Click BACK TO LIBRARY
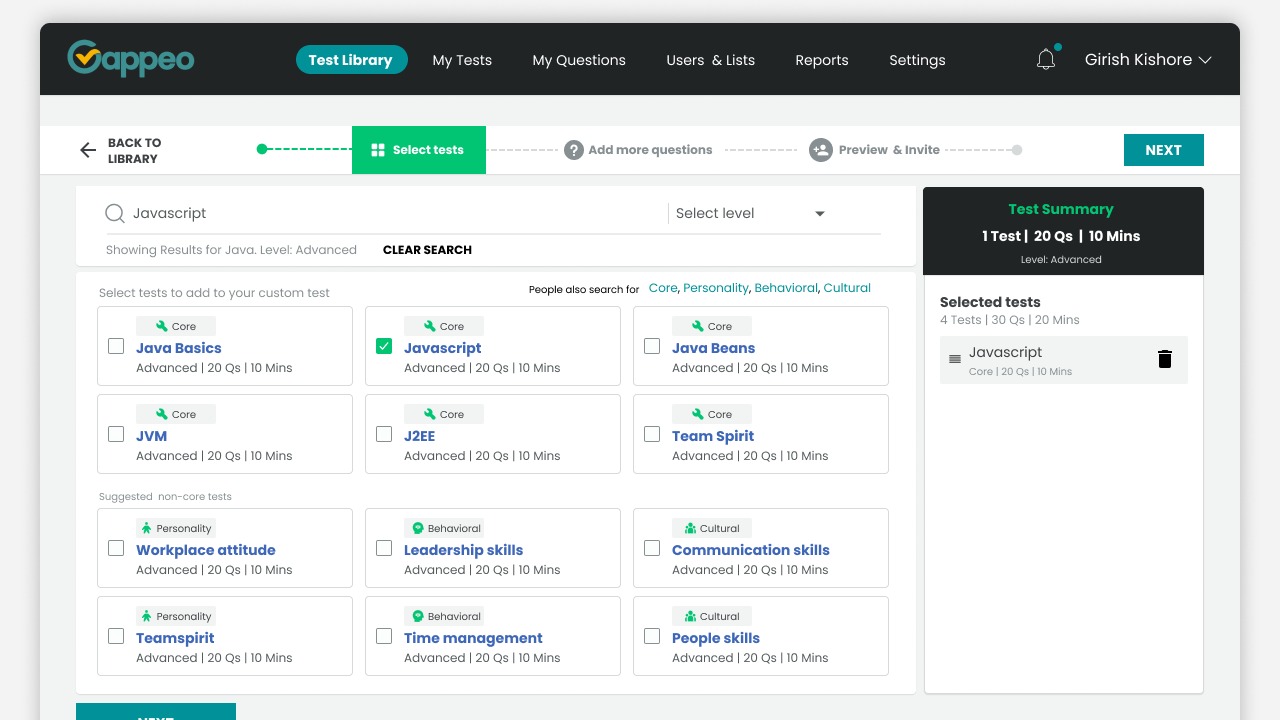The height and width of the screenshot is (720, 1280). [134, 151]
